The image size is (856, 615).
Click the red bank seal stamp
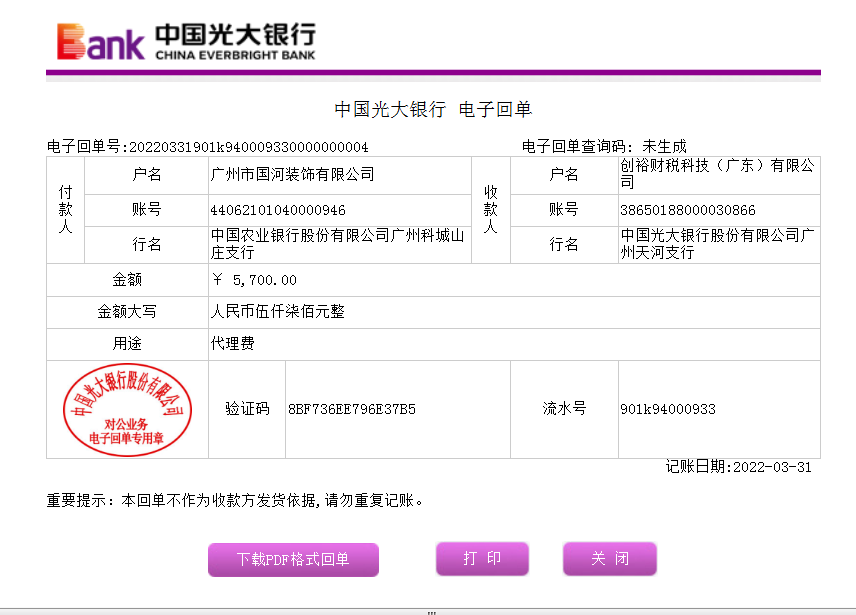pos(127,409)
